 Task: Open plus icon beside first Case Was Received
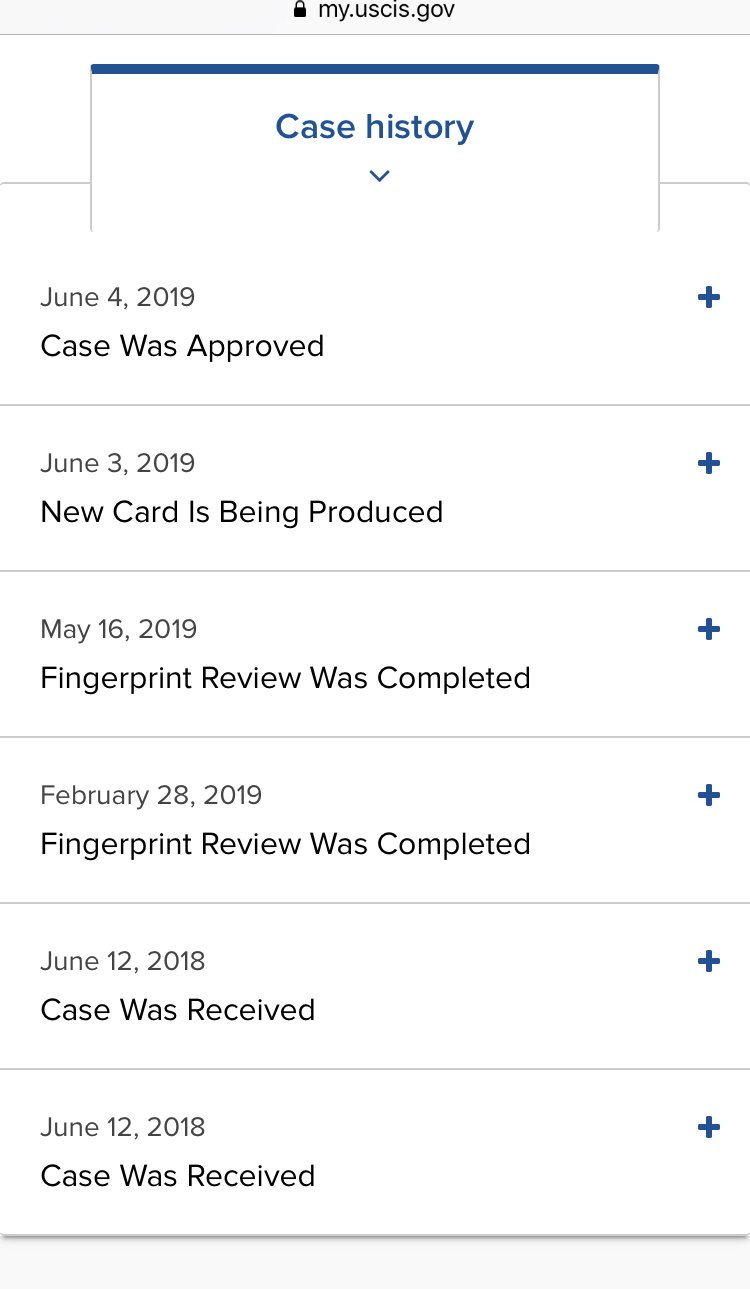(708, 961)
